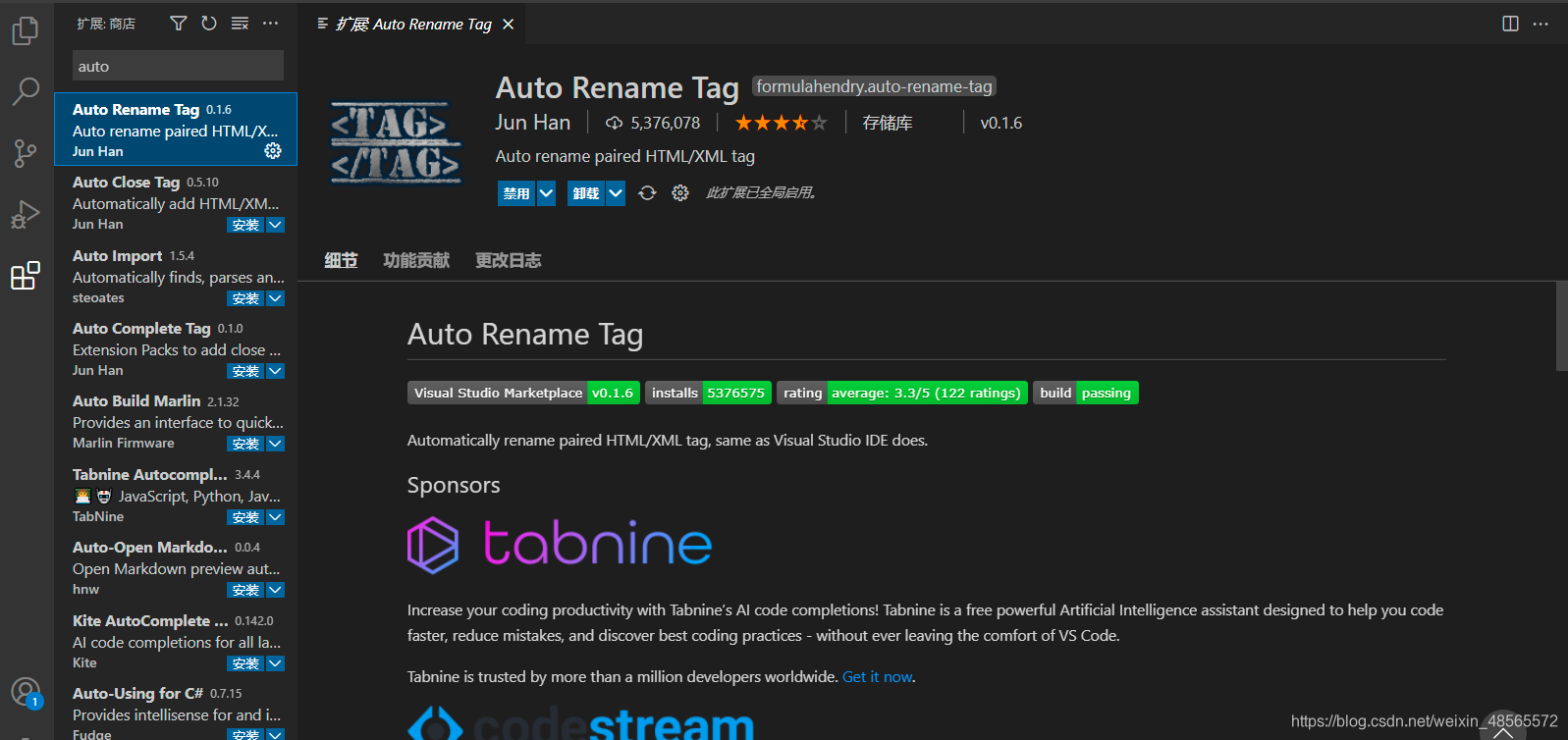The width and height of the screenshot is (1568, 740).
Task: Open editor more actions ellipsis
Action: click(x=1541, y=24)
